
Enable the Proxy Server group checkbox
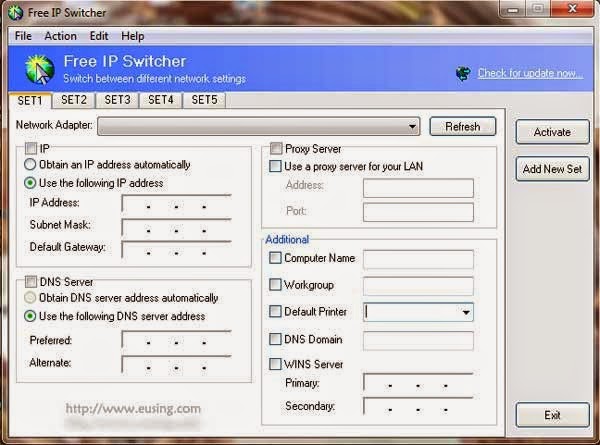pos(276,148)
